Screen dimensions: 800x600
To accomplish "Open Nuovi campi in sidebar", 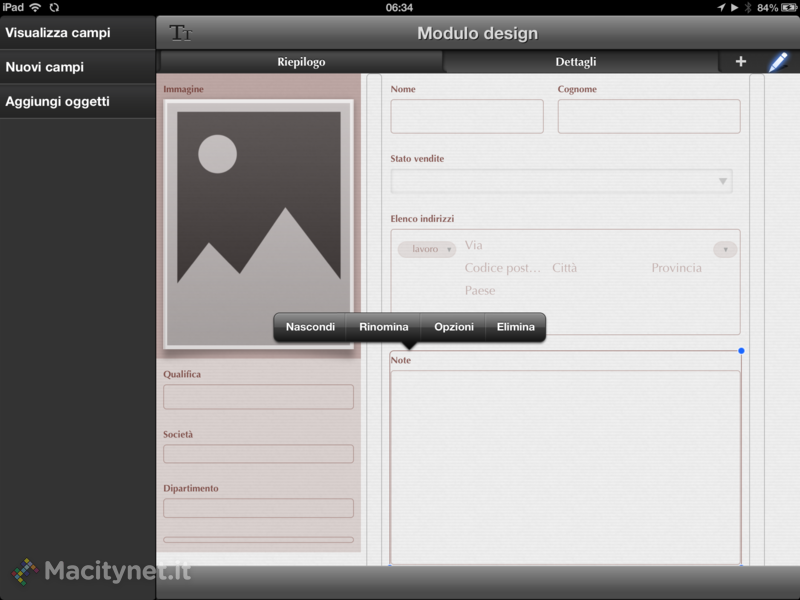I will coord(78,67).
